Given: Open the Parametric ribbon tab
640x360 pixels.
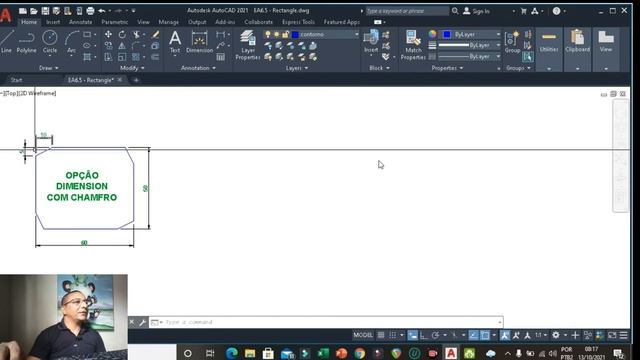Looking at the screenshot, I should 115,22.
